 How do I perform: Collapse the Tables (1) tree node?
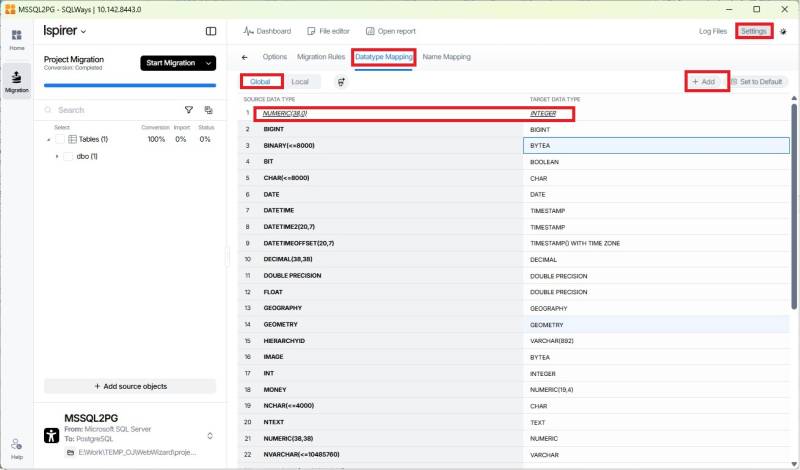click(48, 139)
